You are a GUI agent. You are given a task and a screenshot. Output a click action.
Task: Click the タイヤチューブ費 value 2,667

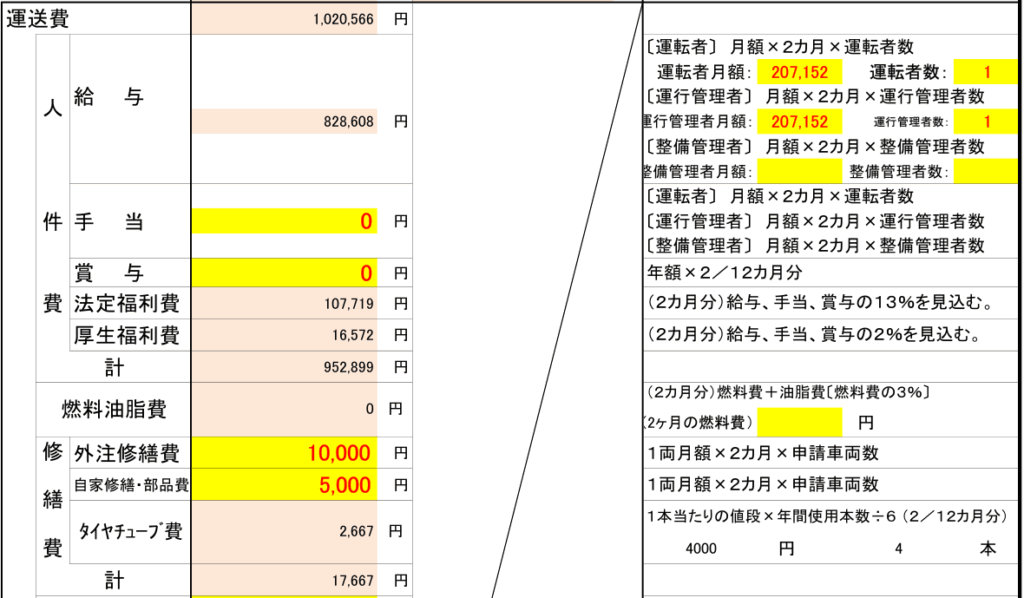pos(357,531)
